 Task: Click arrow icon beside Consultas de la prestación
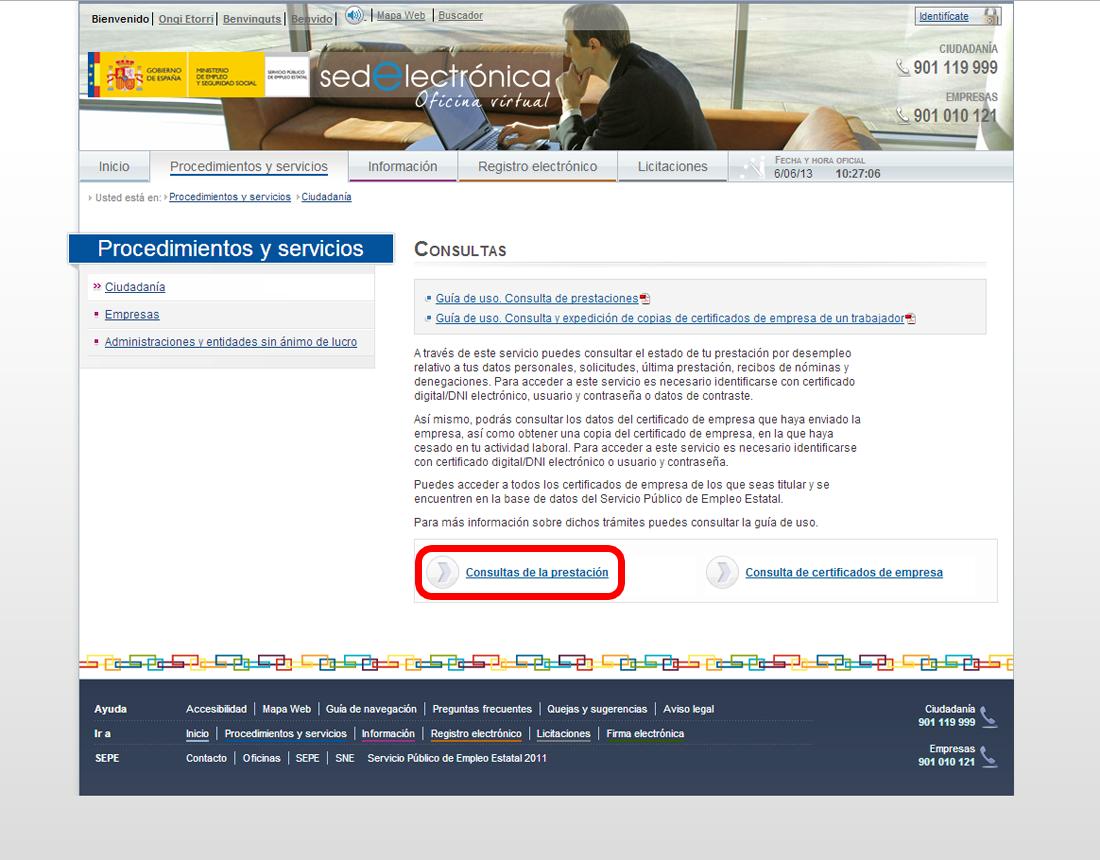[x=442, y=573]
